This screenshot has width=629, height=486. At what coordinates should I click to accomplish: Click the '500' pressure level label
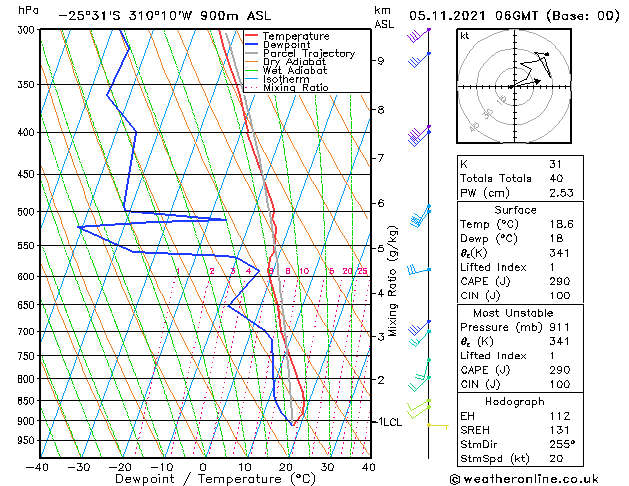pyautogui.click(x=28, y=212)
